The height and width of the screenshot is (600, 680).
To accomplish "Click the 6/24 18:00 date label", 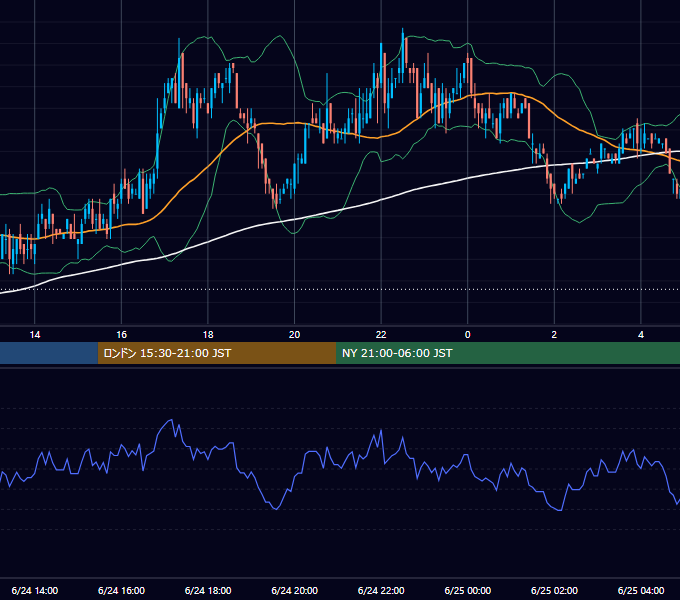I will point(208,590).
